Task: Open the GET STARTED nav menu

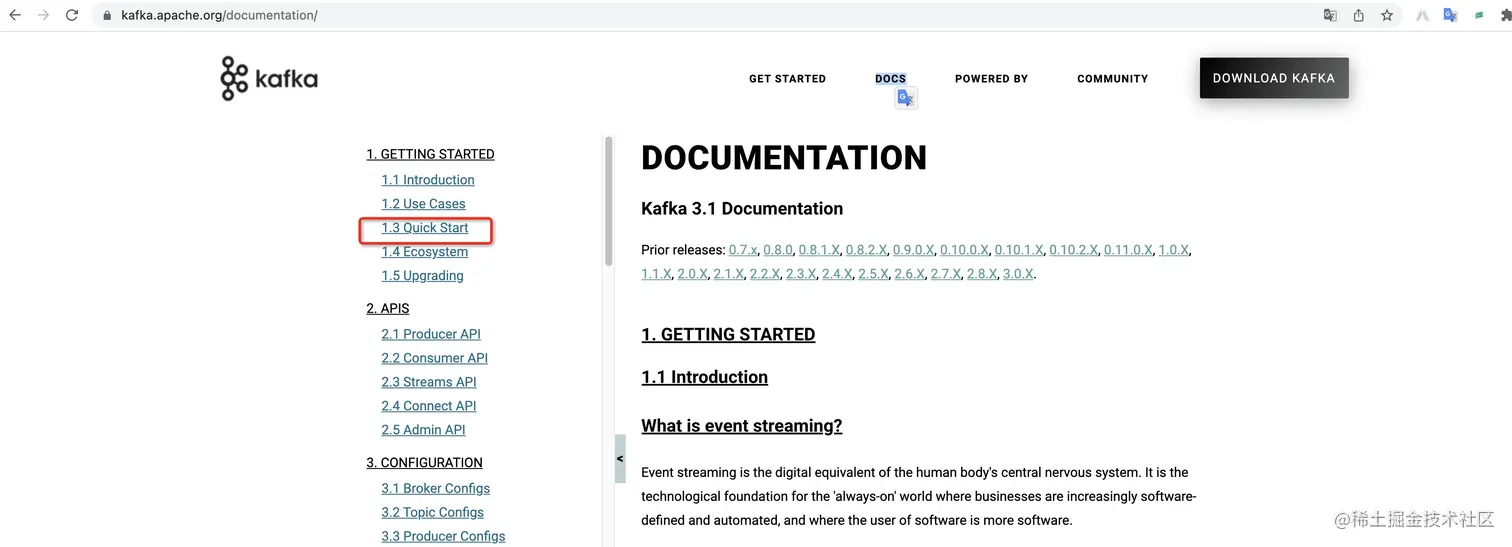Action: tap(787, 78)
